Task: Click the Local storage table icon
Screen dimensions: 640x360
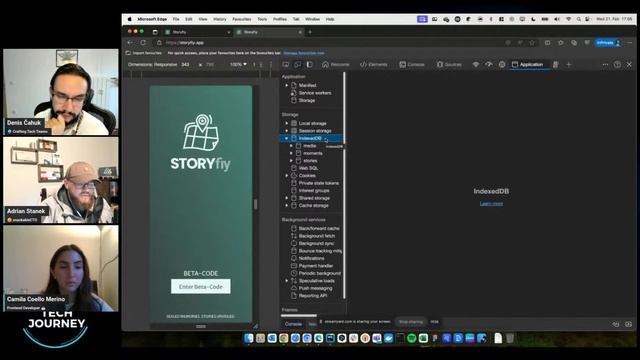Action: (294, 123)
